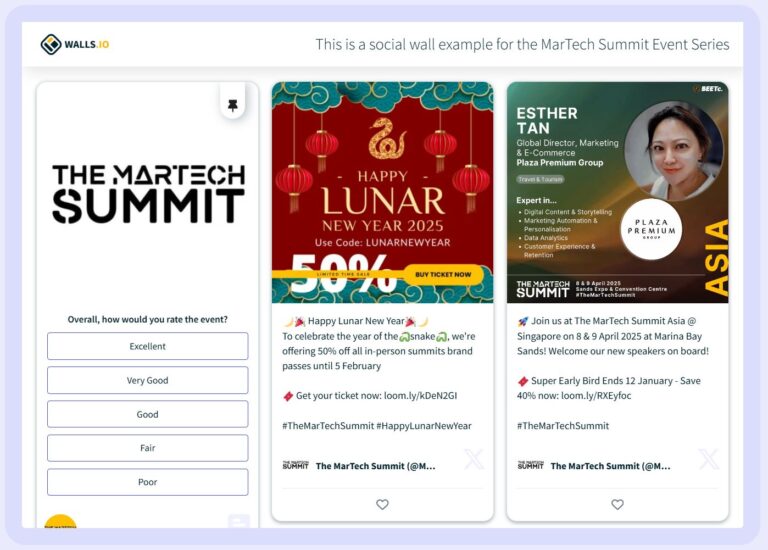Click the pin icon on survey card
This screenshot has height=550, width=768.
(233, 105)
